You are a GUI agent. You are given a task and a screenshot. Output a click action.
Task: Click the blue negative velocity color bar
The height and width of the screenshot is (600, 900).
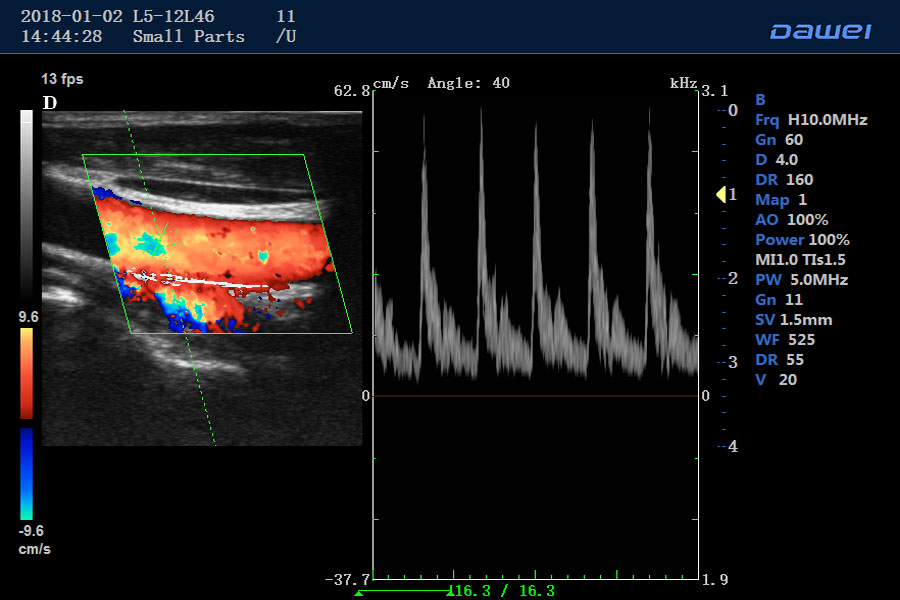(26, 474)
